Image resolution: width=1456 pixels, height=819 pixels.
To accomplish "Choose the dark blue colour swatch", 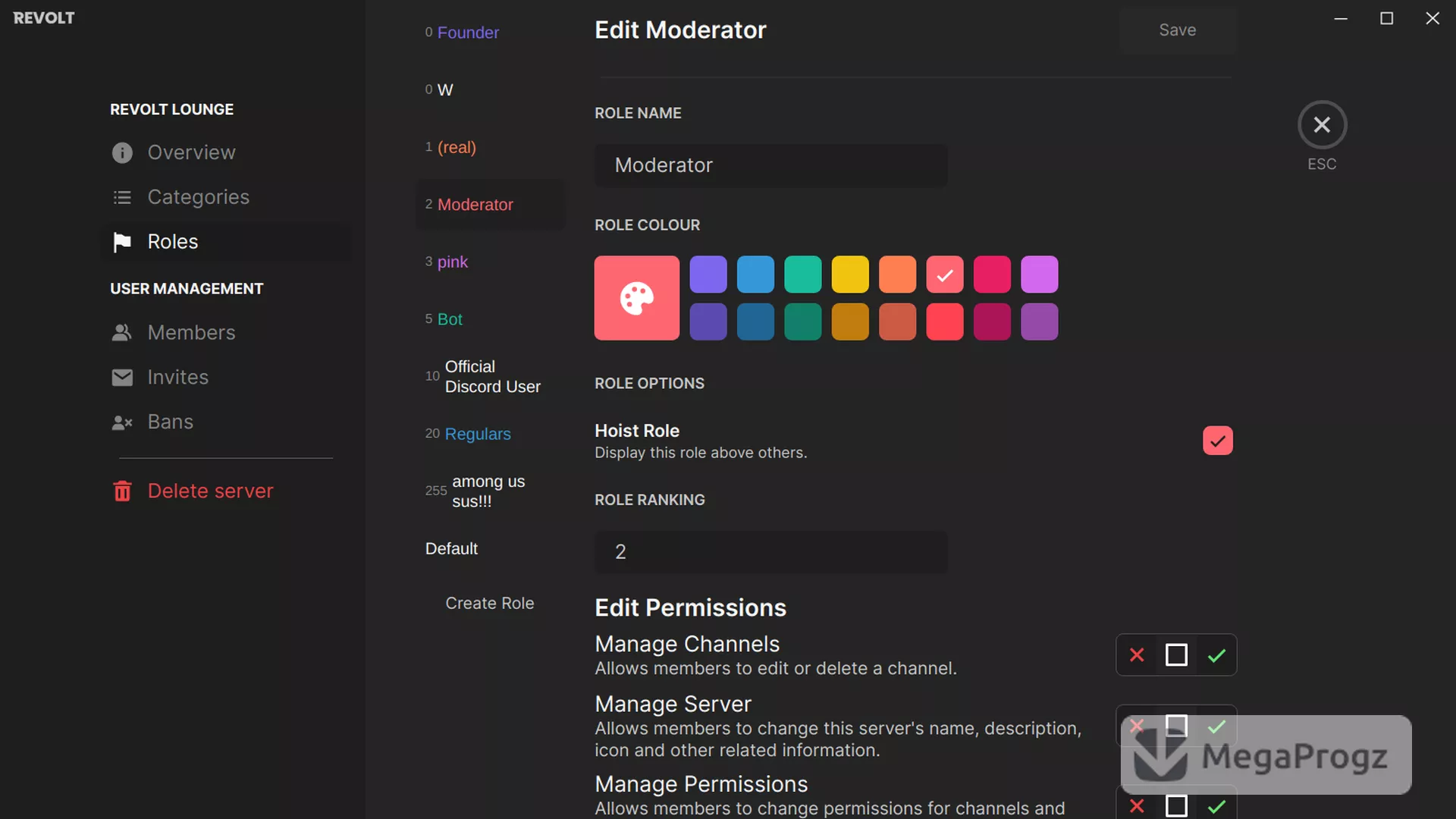I will [x=755, y=322].
